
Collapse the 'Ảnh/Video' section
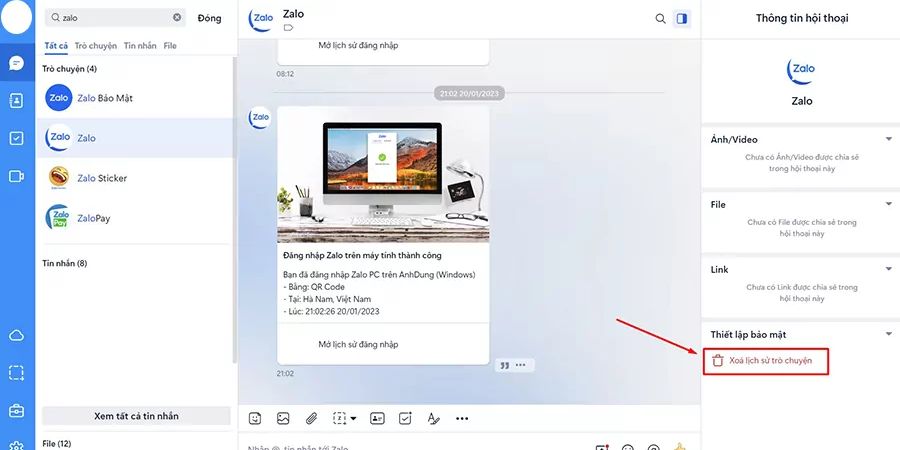[889, 139]
